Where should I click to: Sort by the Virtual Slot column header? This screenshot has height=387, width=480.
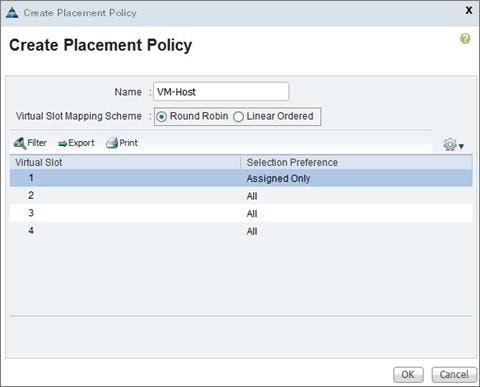(125, 162)
